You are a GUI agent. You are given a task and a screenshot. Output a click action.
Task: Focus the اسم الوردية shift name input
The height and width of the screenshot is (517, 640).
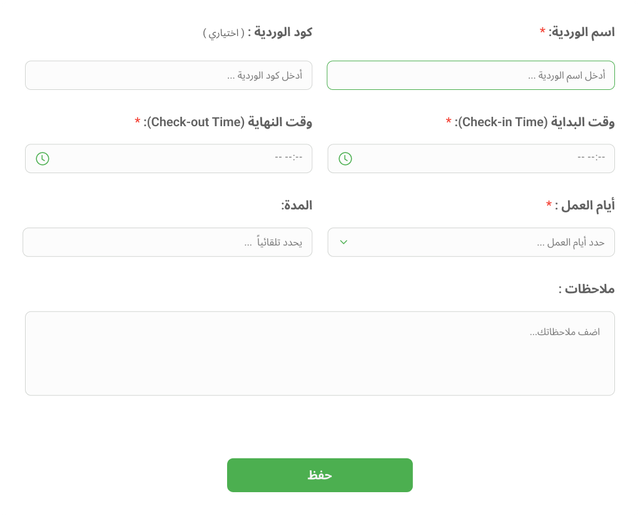[x=470, y=76]
